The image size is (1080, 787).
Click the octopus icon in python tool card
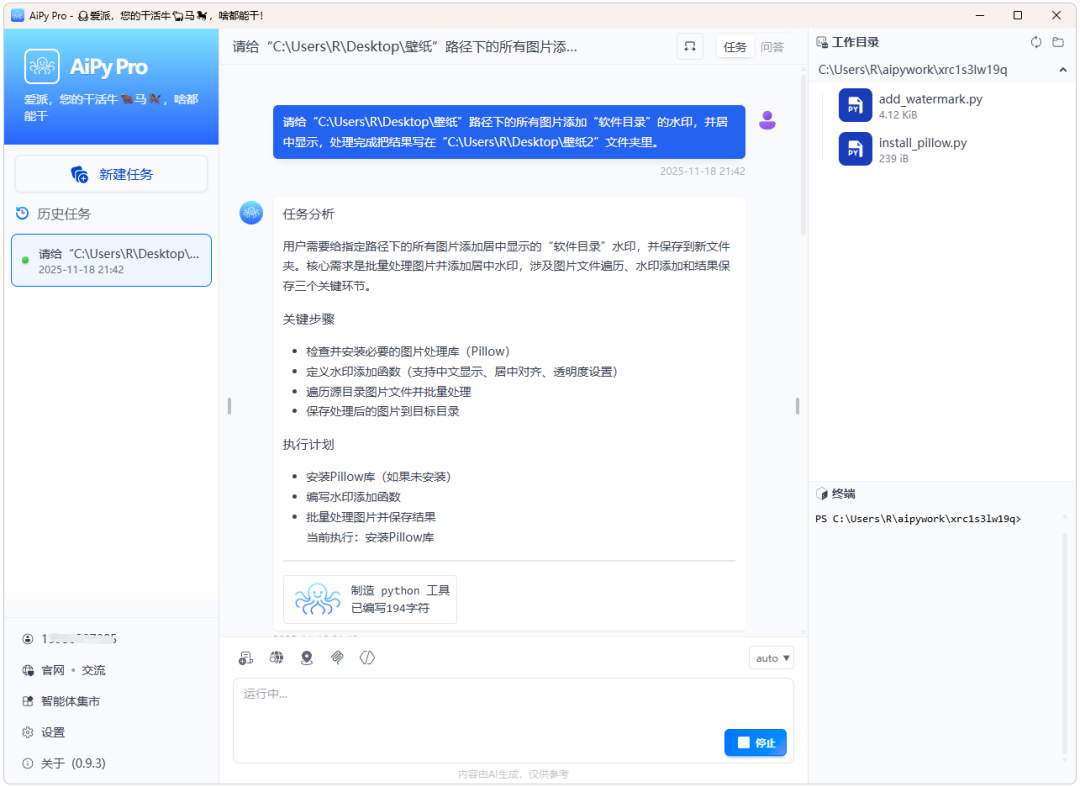(317, 599)
